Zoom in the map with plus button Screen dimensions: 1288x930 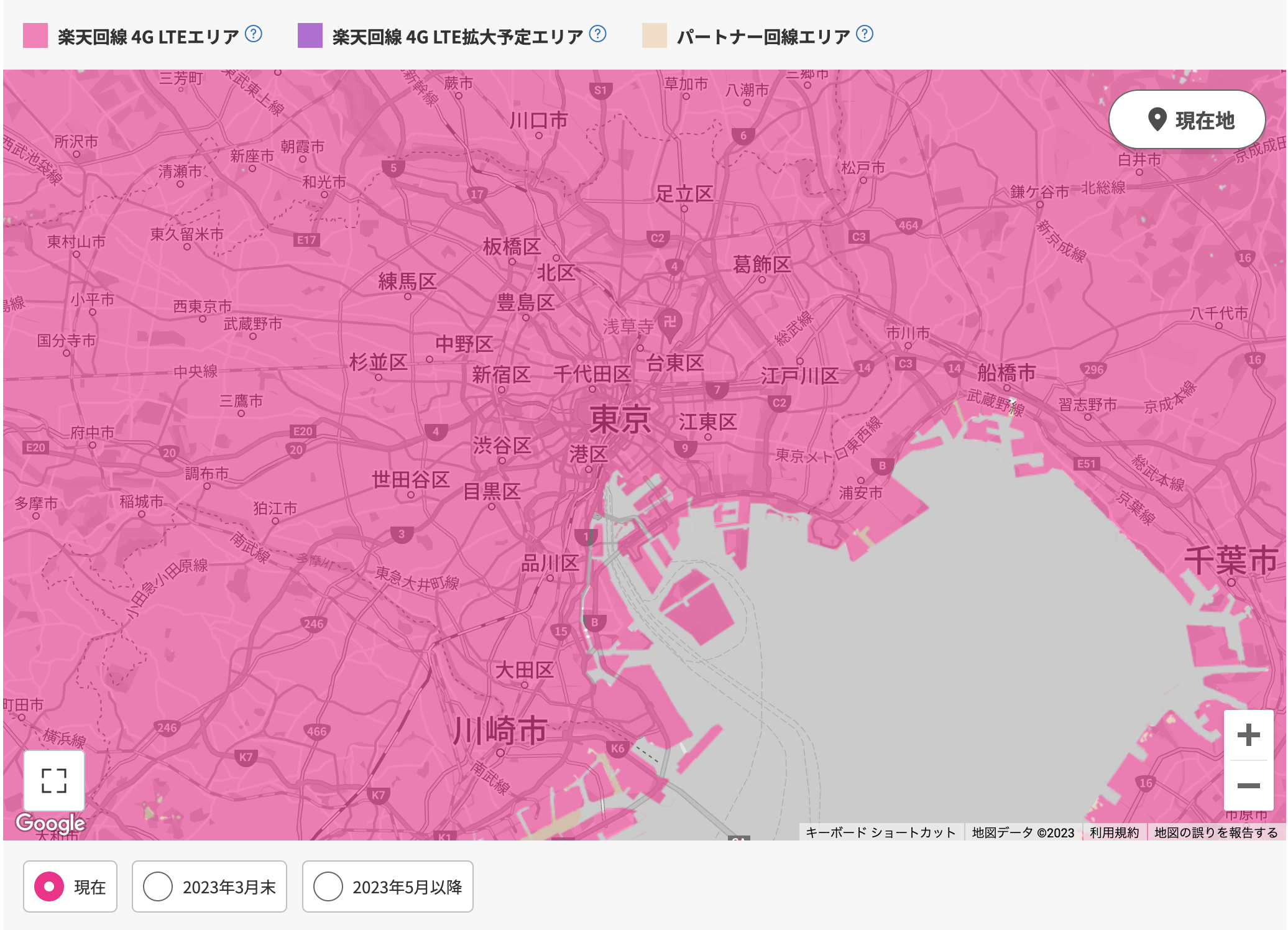coord(1248,735)
